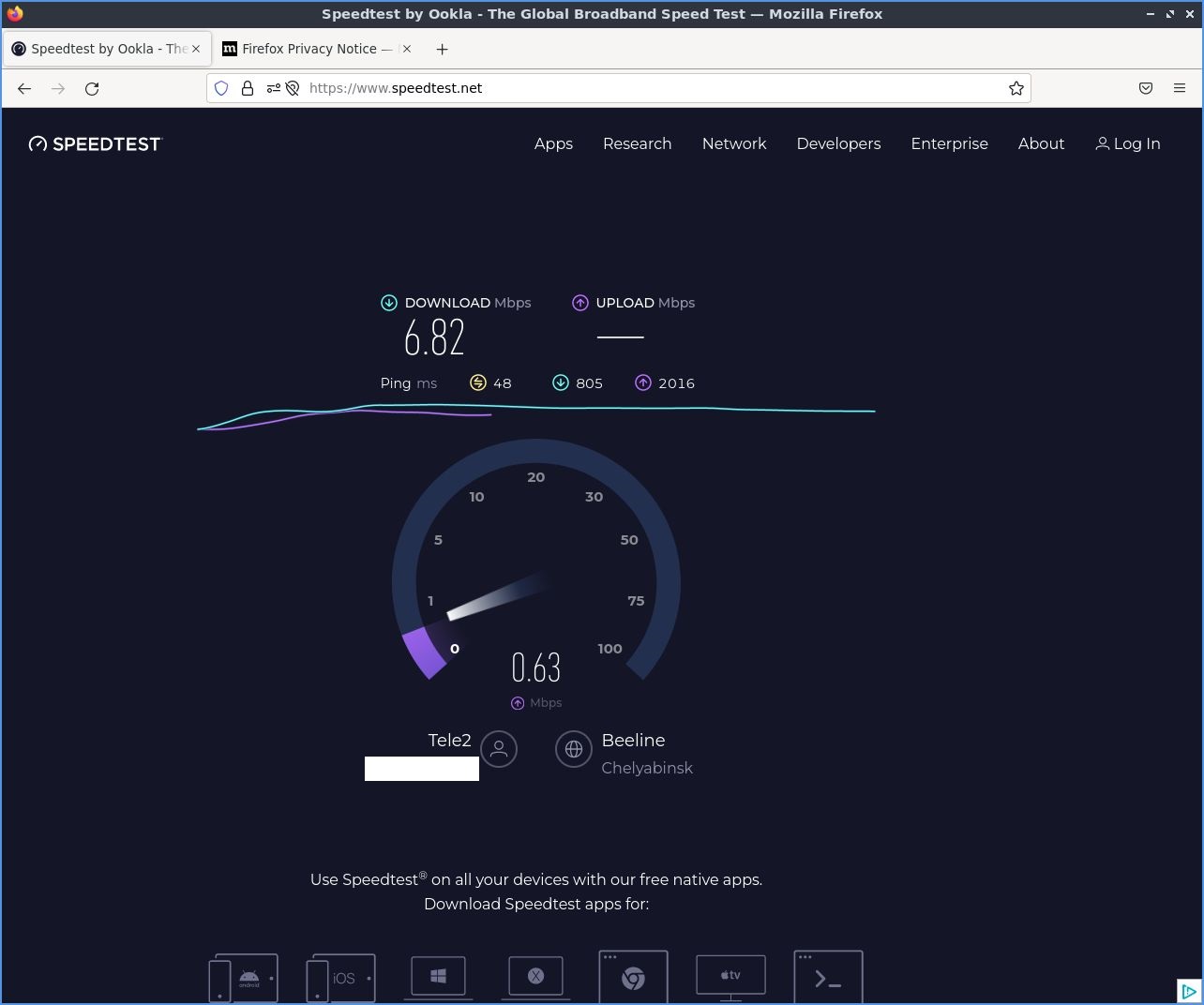Click the download ping icon next to 805

(x=561, y=382)
